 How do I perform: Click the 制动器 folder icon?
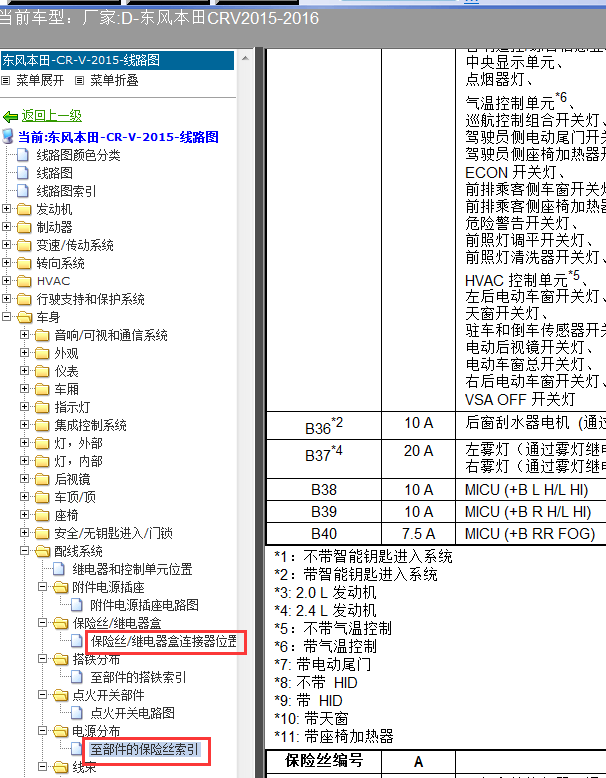24,227
